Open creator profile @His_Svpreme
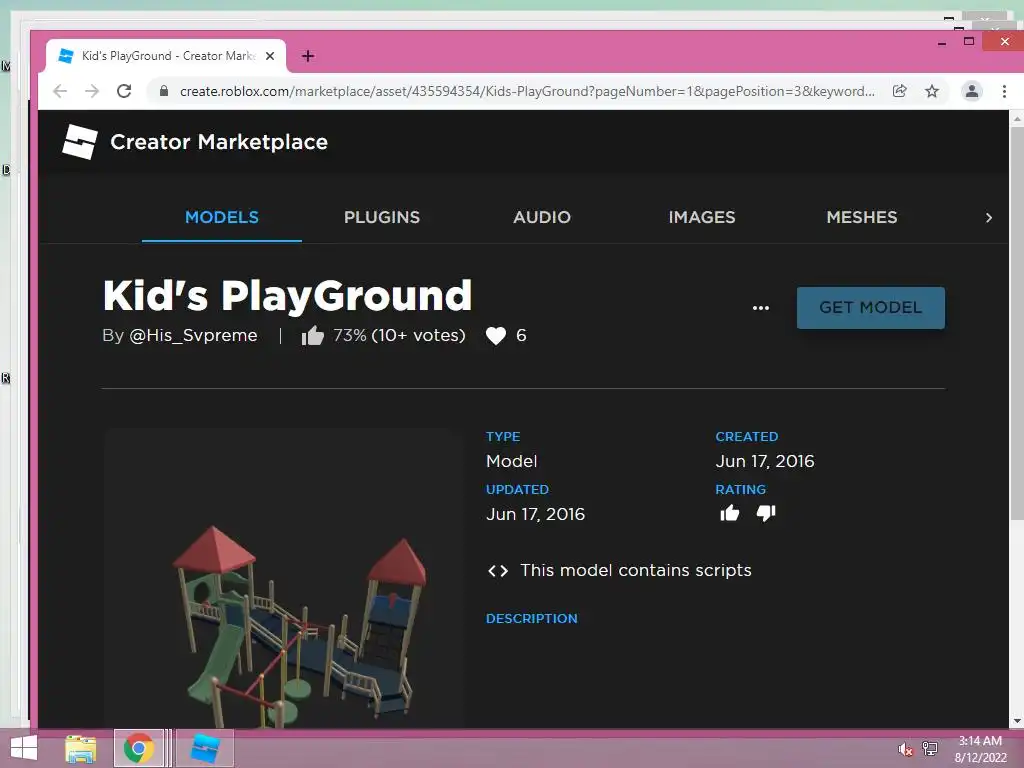This screenshot has width=1024, height=768. pyautogui.click(x=193, y=336)
